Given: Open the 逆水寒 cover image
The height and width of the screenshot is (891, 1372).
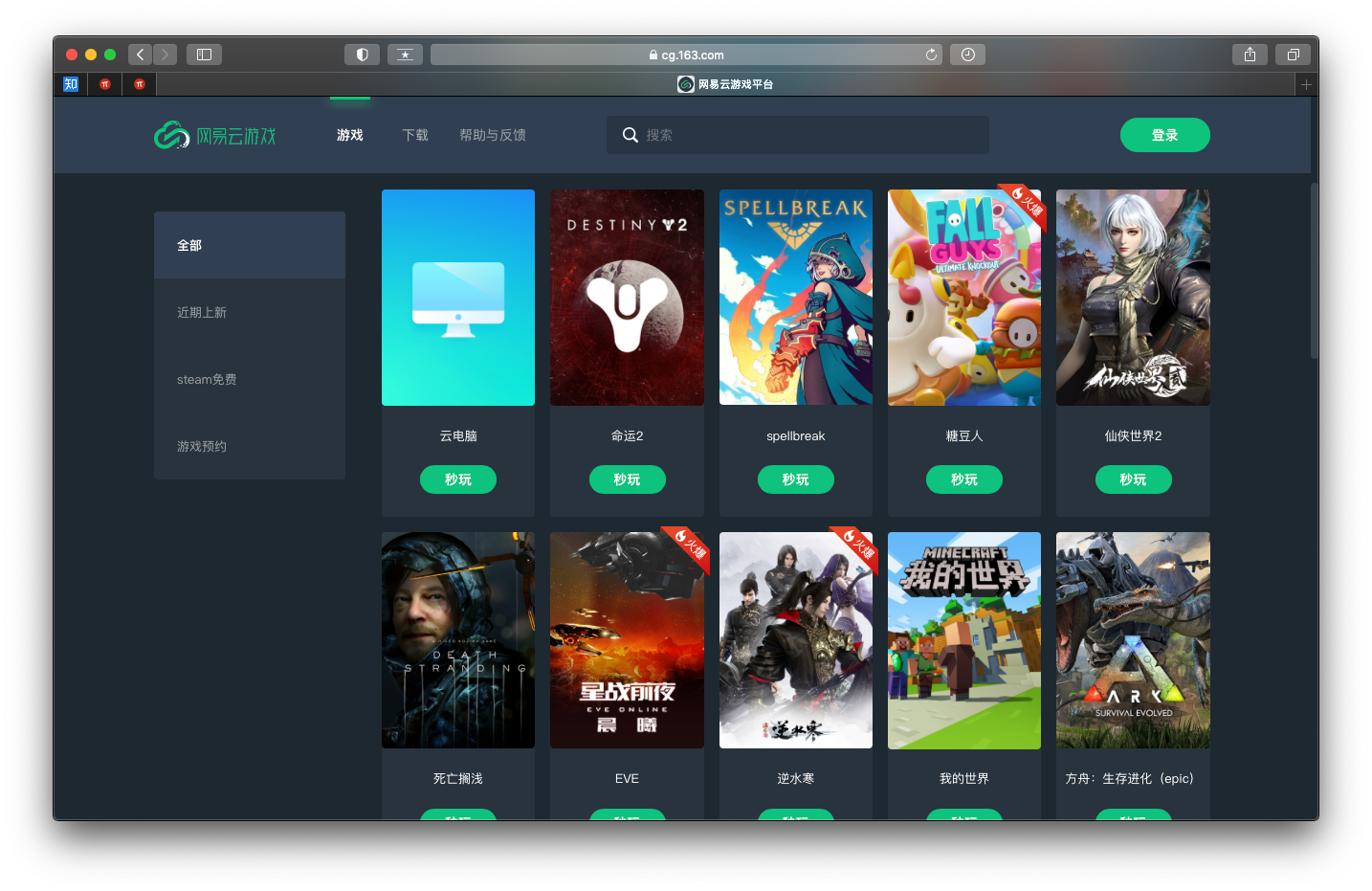Looking at the screenshot, I should point(796,640).
